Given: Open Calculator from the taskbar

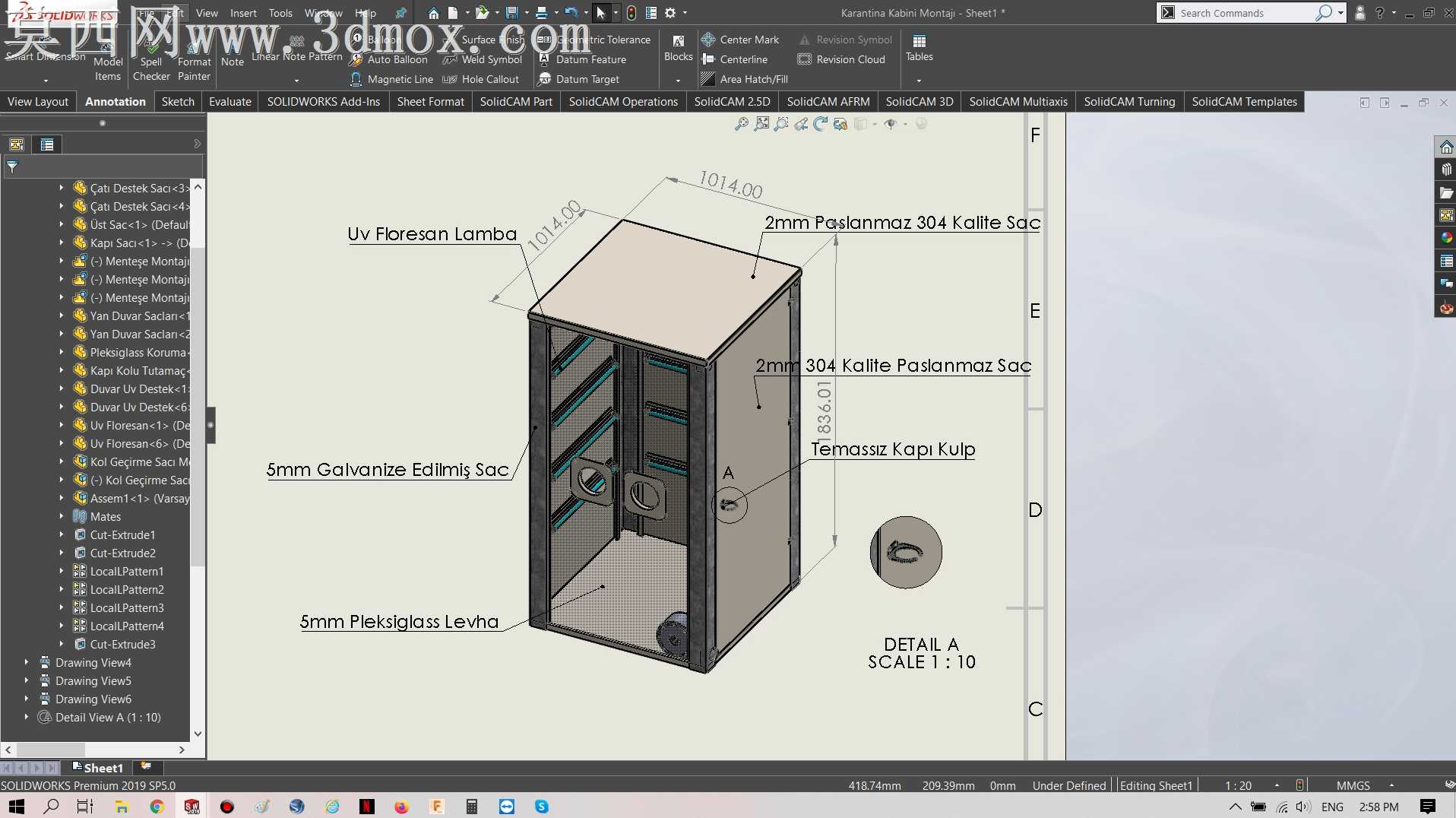Looking at the screenshot, I should click(472, 807).
